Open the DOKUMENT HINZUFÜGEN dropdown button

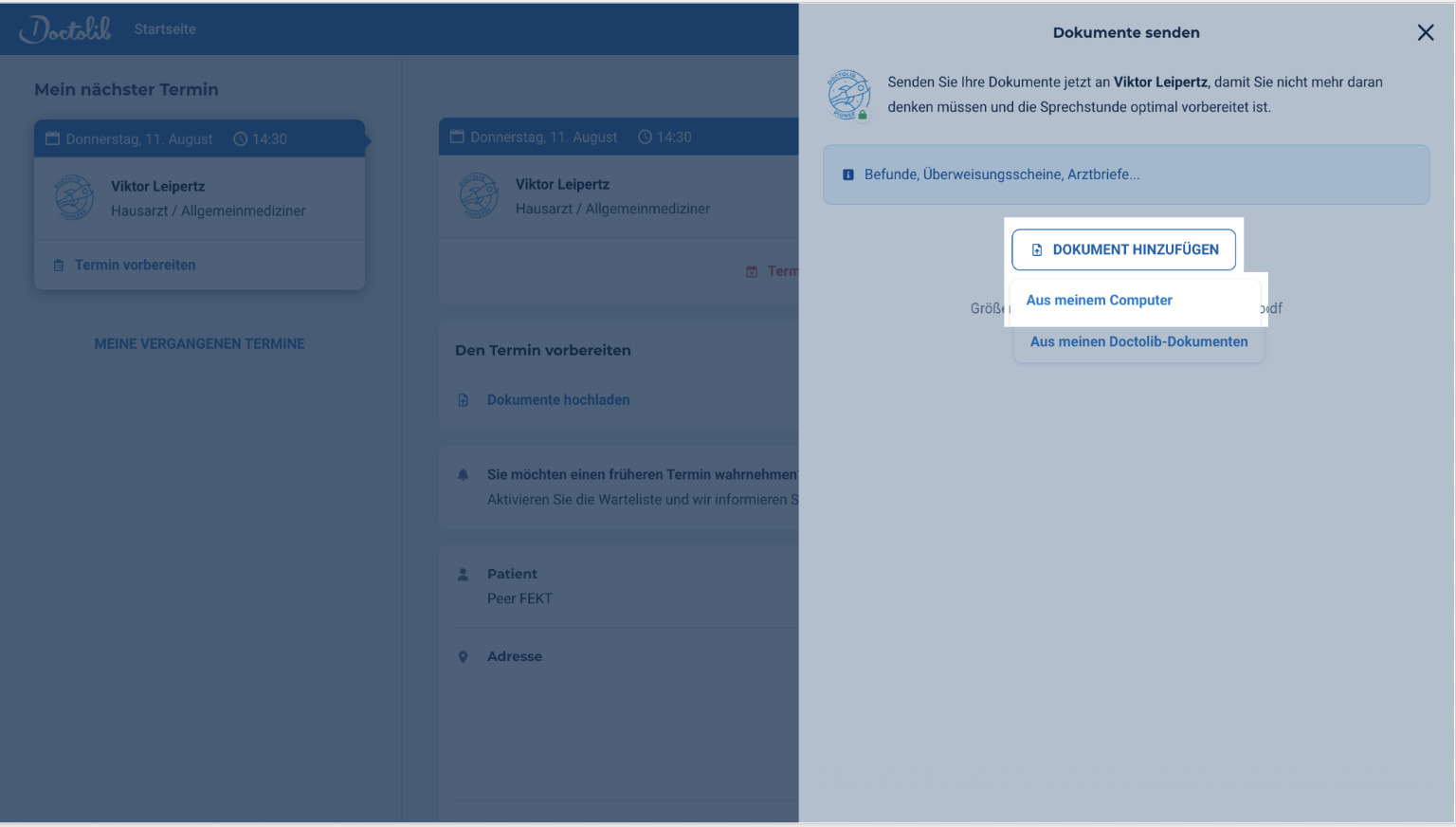tap(1123, 249)
